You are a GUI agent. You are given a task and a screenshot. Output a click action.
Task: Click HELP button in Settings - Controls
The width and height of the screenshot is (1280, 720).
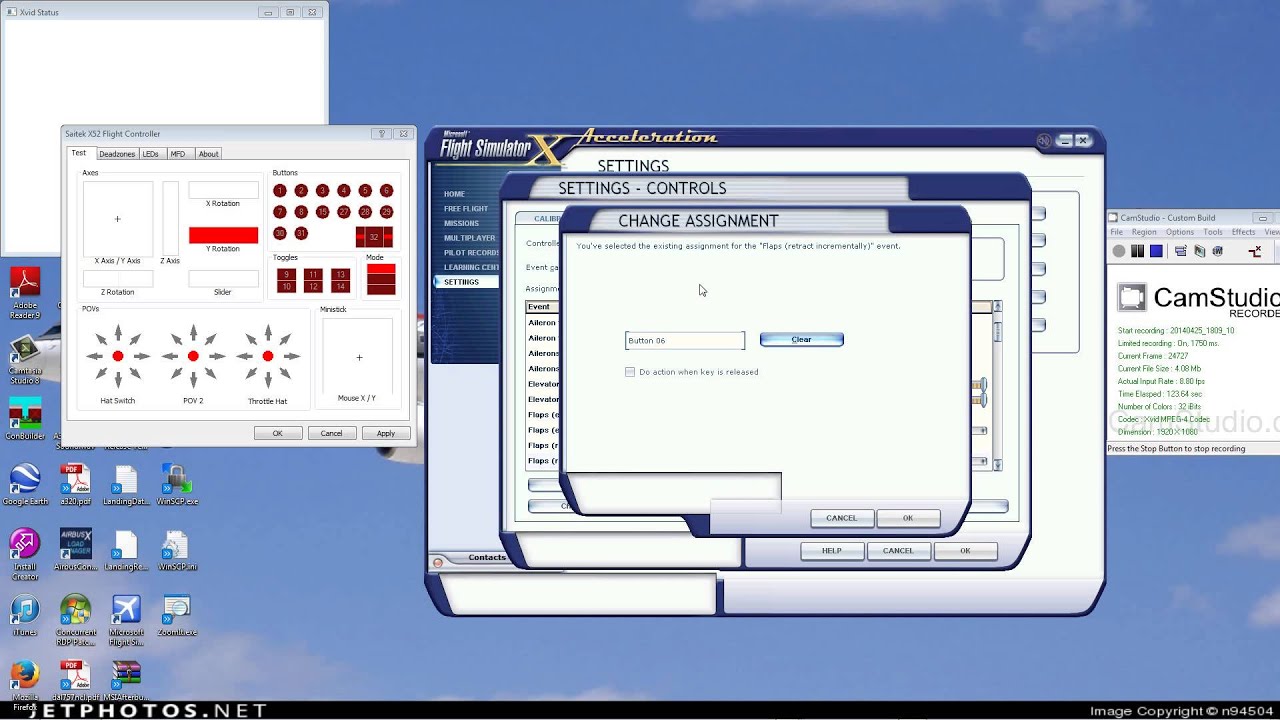coord(832,551)
